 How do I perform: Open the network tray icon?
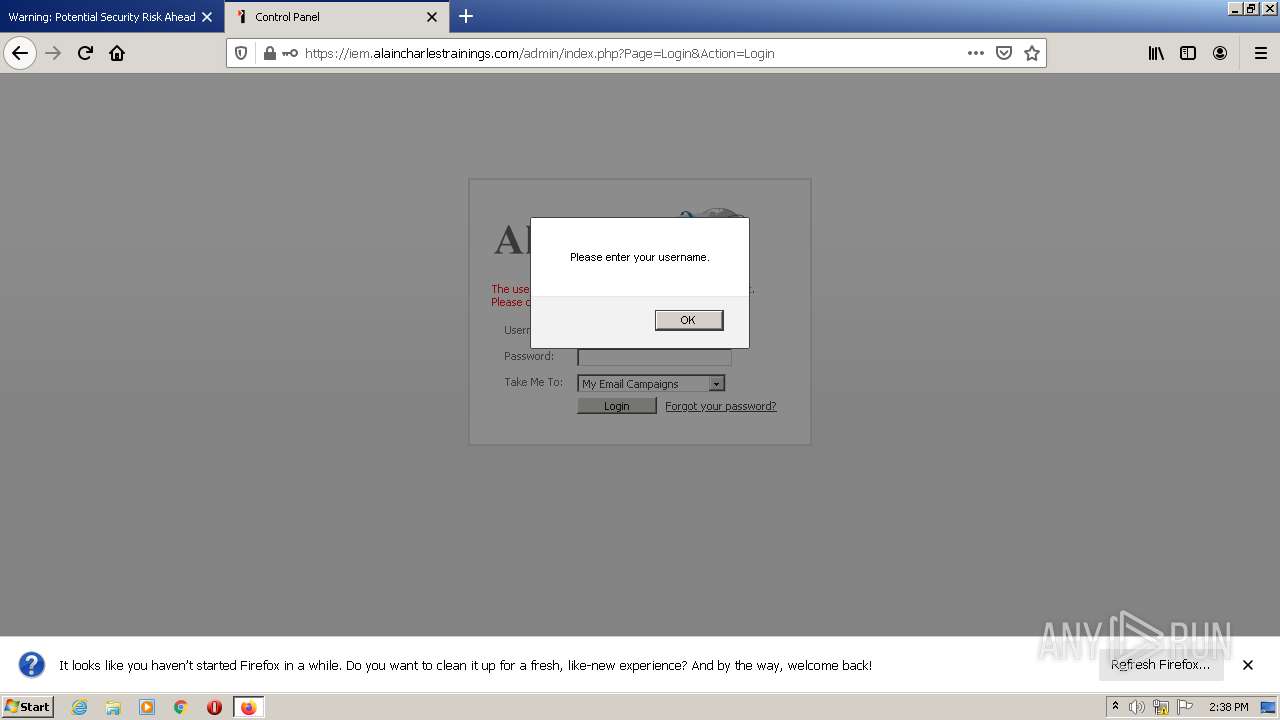[1161, 707]
